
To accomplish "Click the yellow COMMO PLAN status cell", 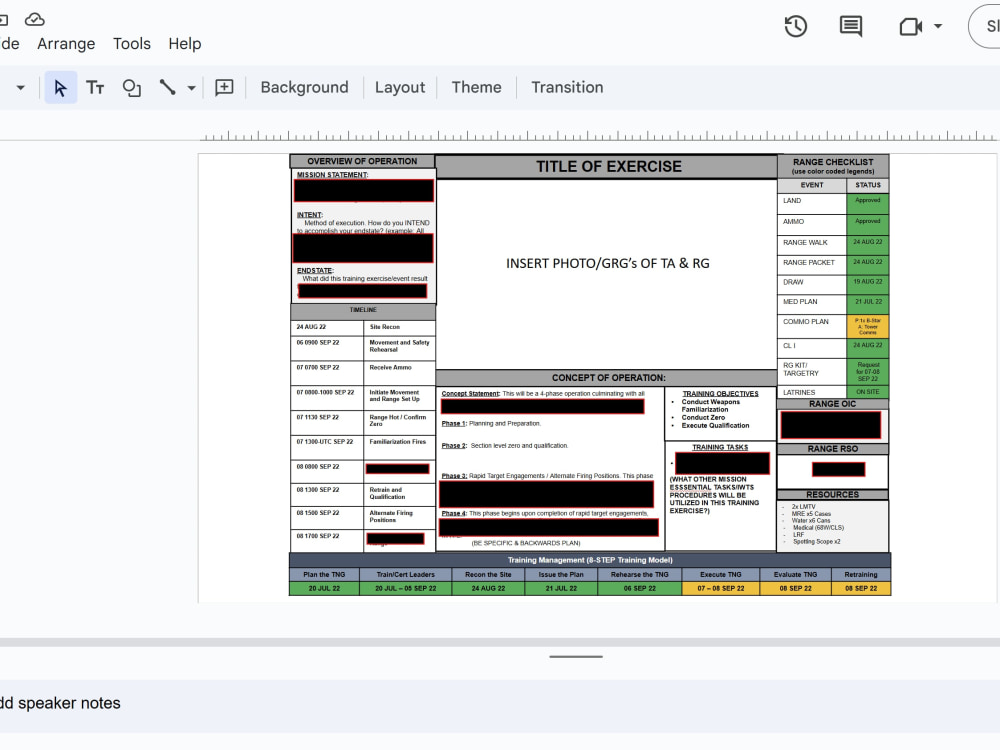I will click(867, 326).
